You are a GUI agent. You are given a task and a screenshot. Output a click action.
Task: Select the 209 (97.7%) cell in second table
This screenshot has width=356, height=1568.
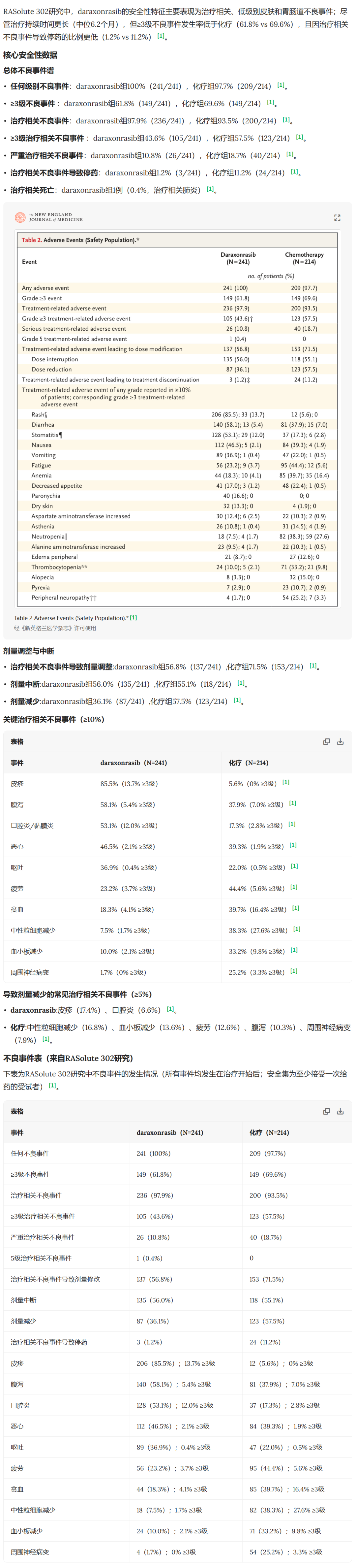(x=267, y=1154)
